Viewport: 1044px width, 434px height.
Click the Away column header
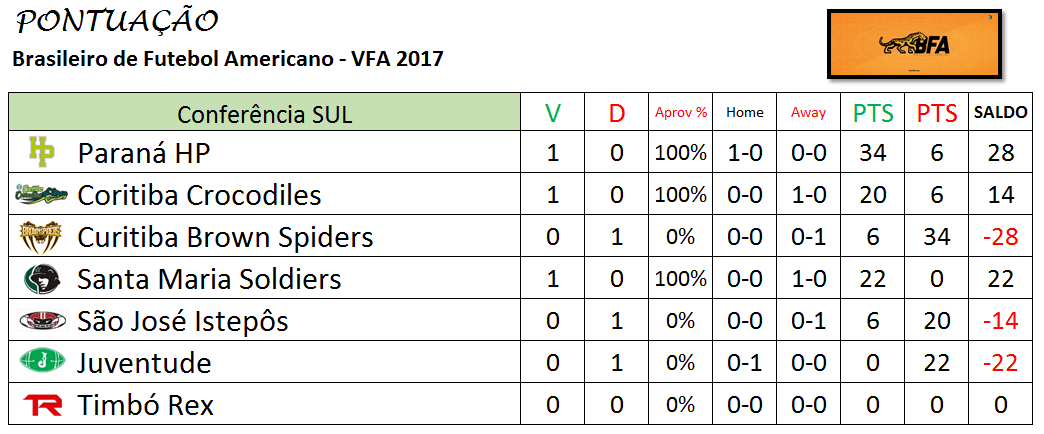[x=808, y=112]
